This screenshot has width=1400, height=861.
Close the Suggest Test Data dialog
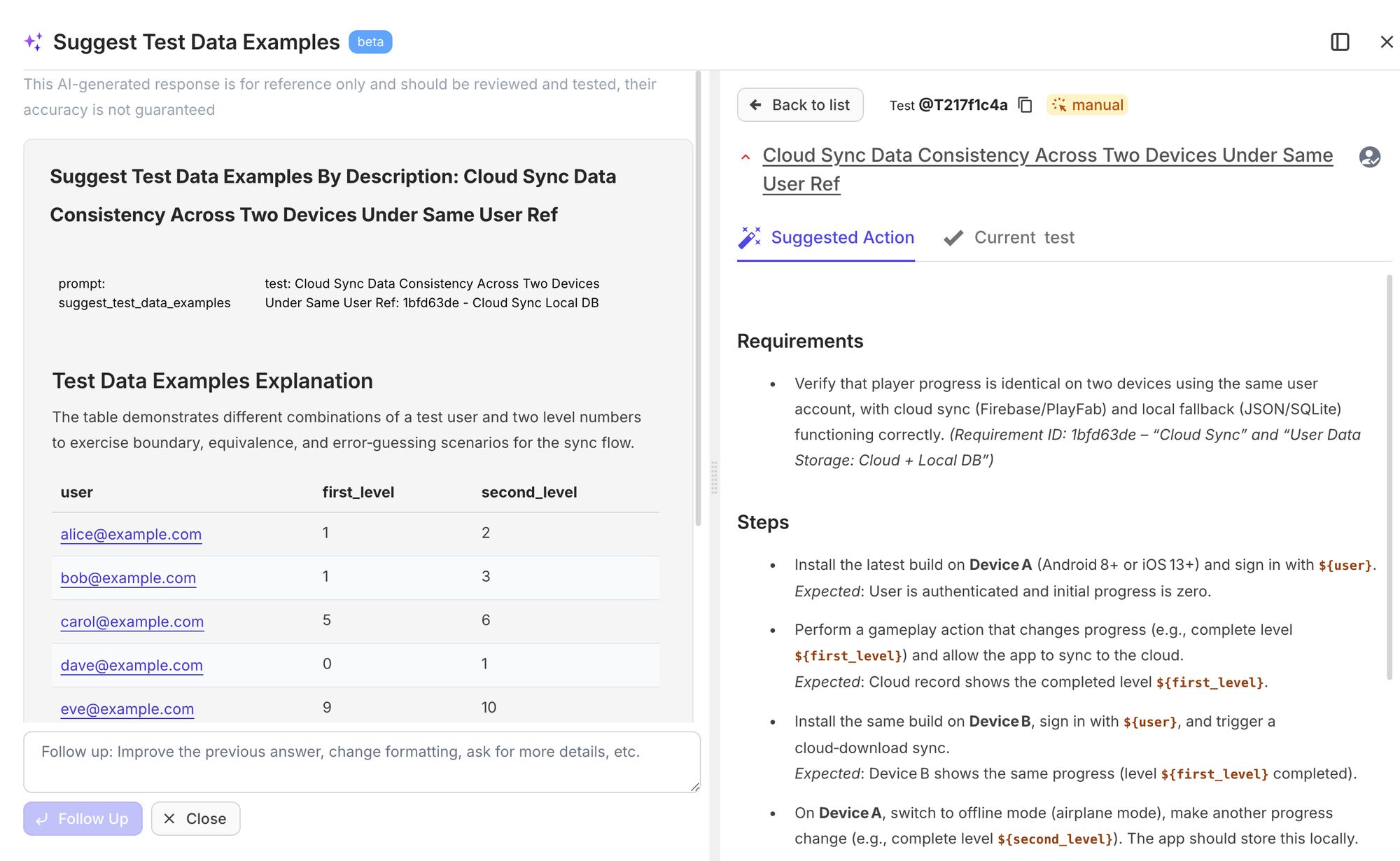pyautogui.click(x=1387, y=42)
